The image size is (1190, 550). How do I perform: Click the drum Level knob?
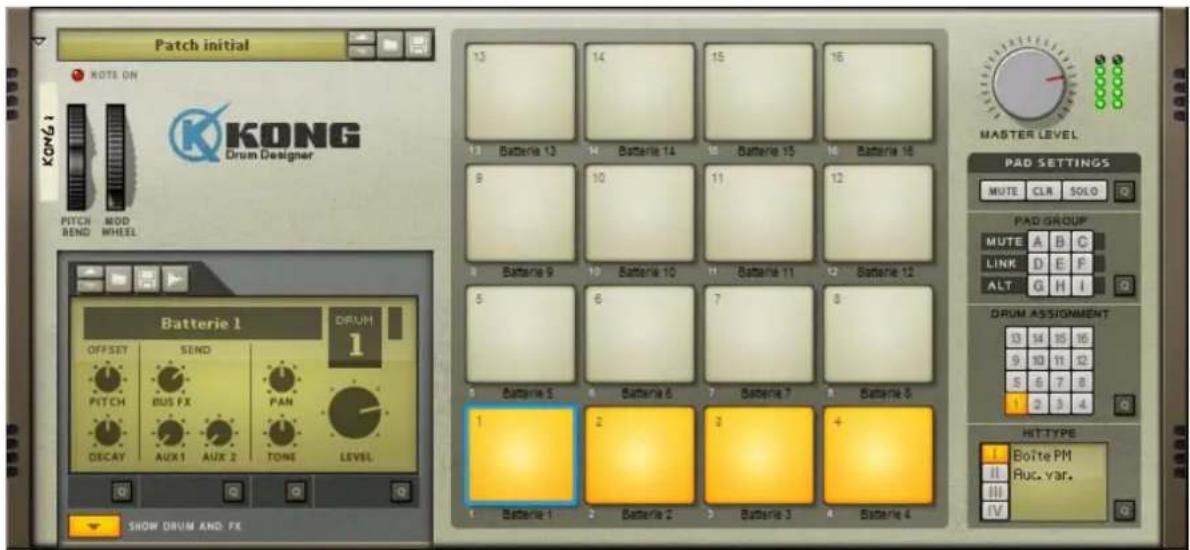click(x=355, y=412)
